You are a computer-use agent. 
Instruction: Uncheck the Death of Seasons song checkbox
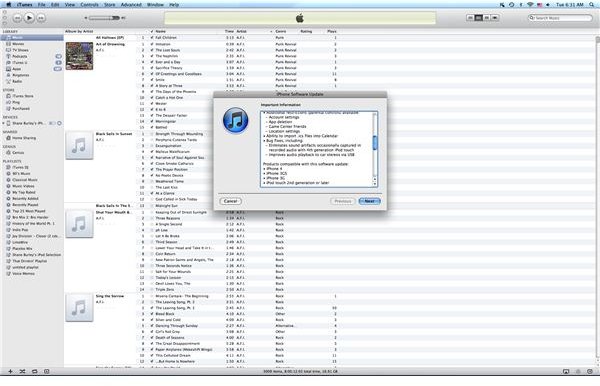(x=152, y=337)
